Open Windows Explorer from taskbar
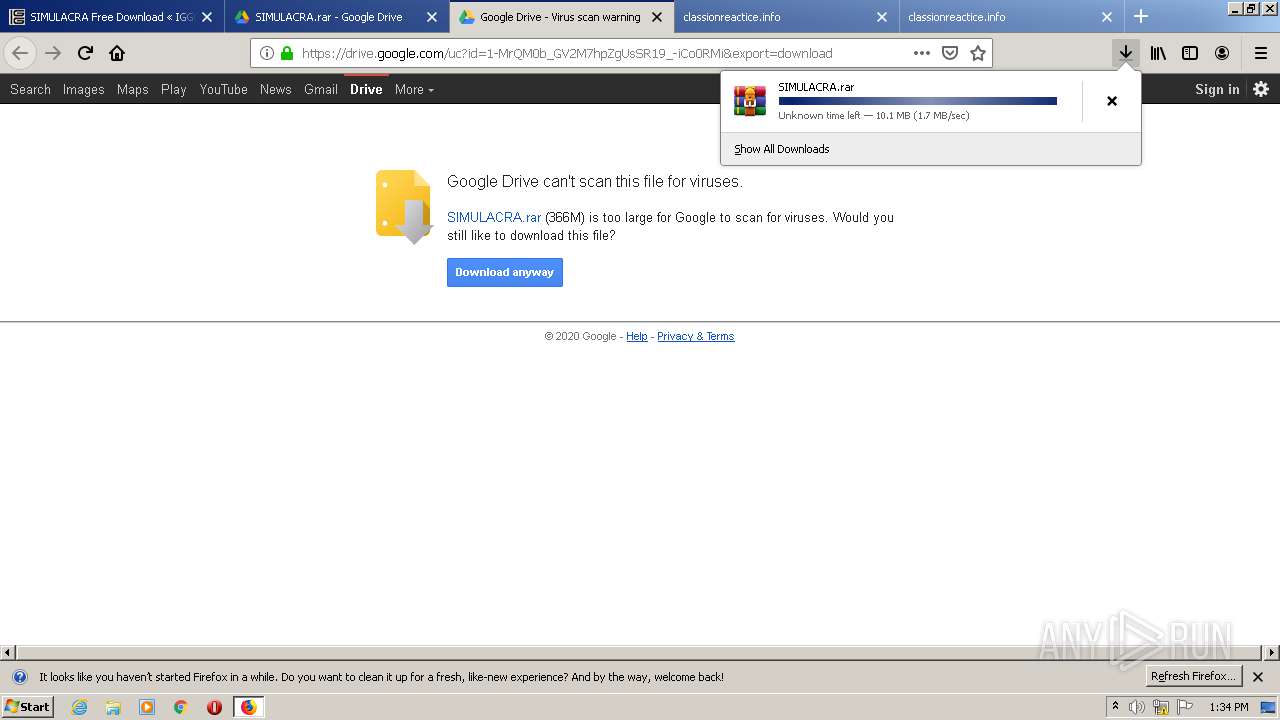Image resolution: width=1280 pixels, height=720 pixels. [x=113, y=707]
